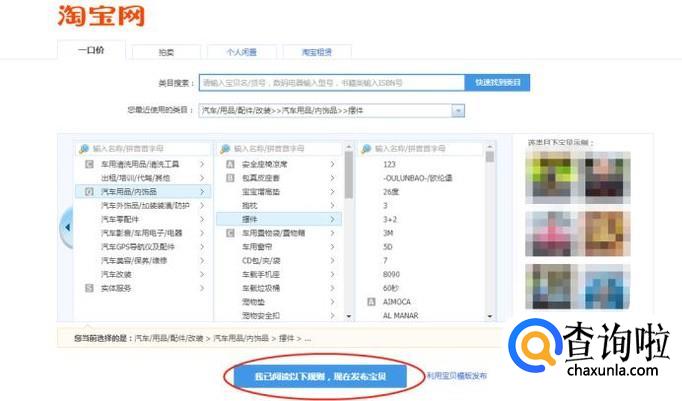Click the left-pointing back arrow beside the category list

[67, 227]
